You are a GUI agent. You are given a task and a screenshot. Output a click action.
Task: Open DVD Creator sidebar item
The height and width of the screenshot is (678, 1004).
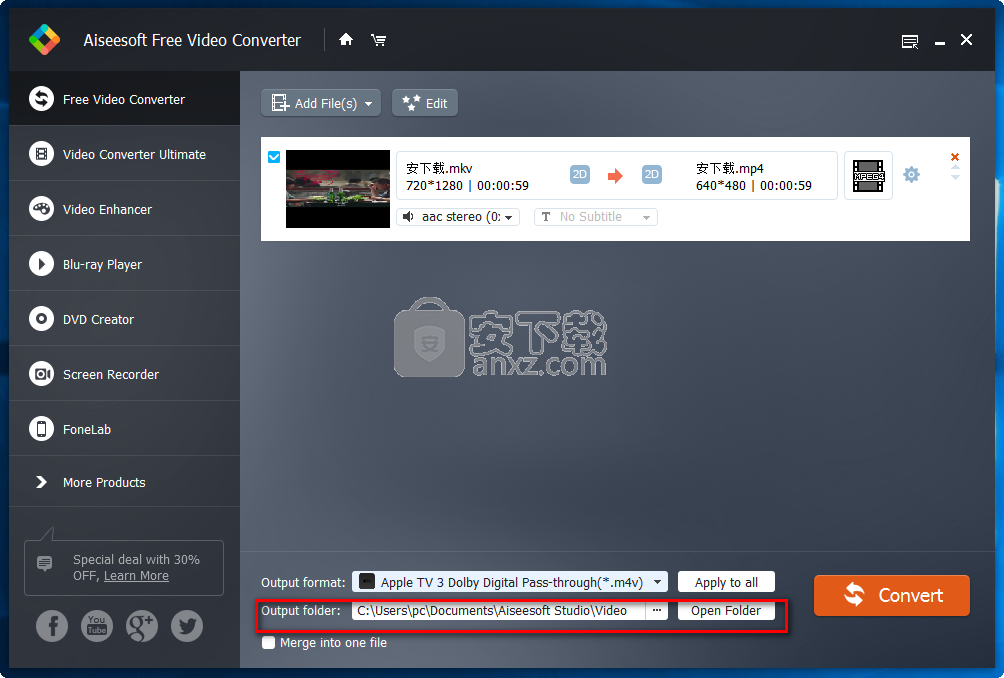[x=125, y=319]
